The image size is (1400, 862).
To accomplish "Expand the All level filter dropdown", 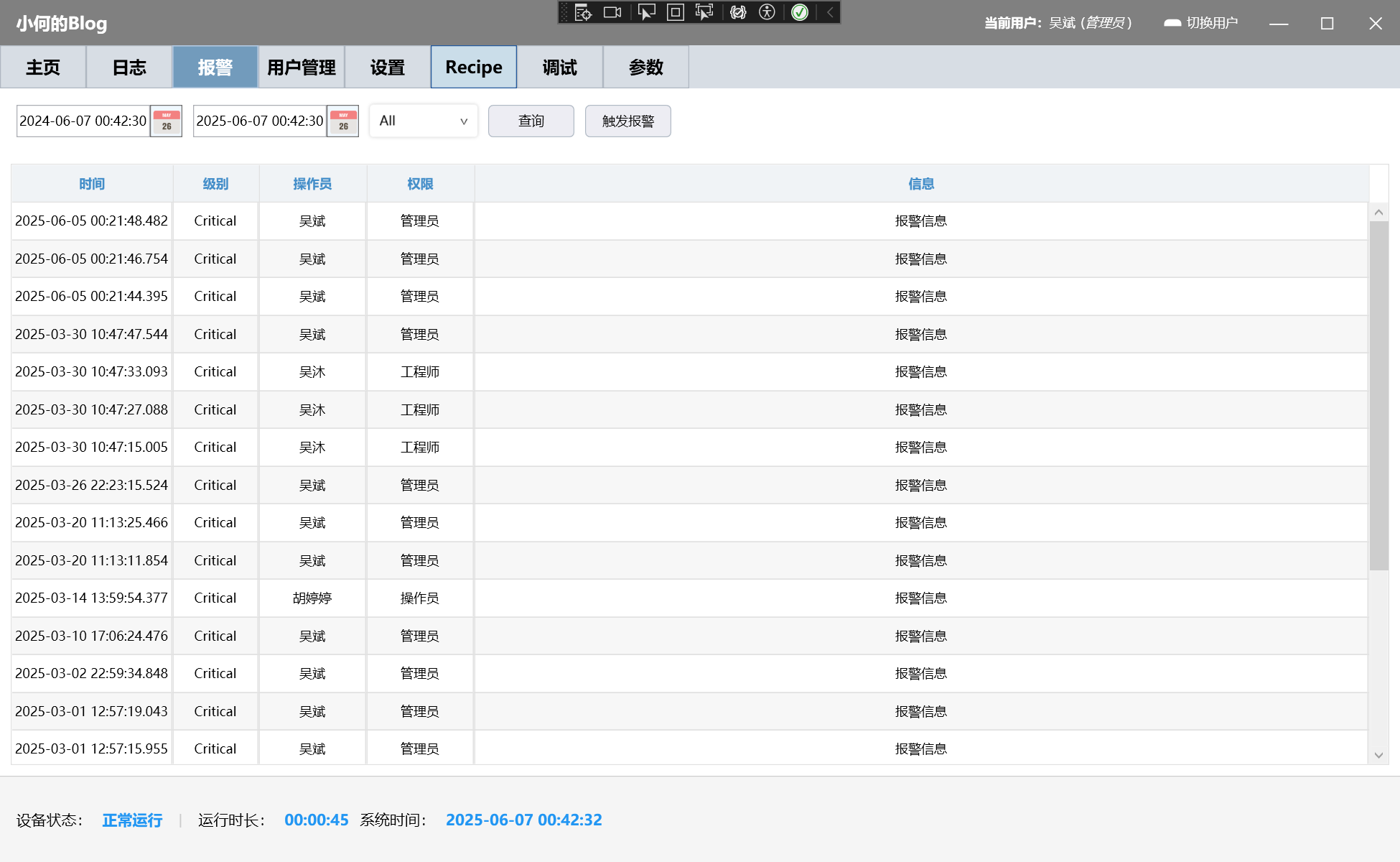I will coord(424,121).
